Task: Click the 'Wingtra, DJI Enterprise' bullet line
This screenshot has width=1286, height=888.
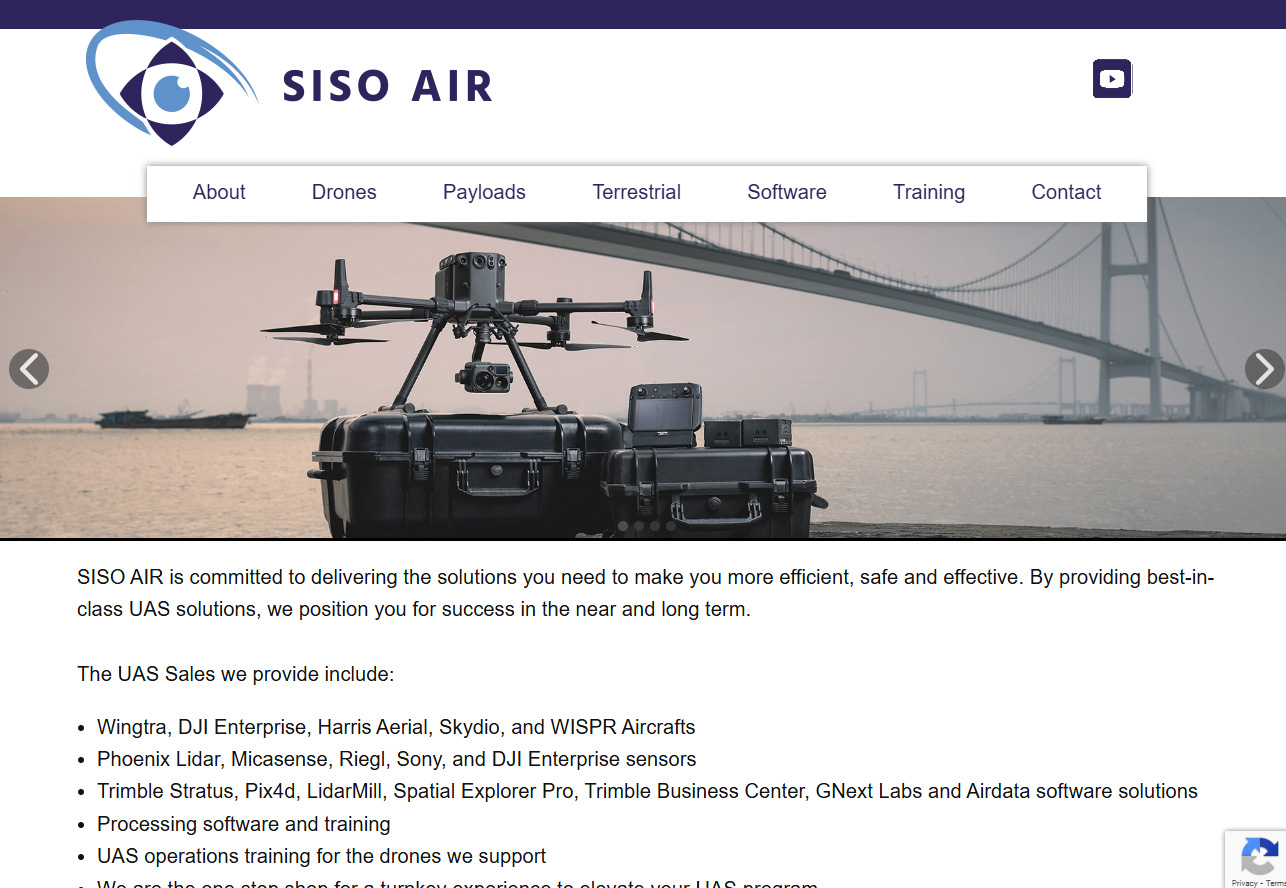Action: 396,727
